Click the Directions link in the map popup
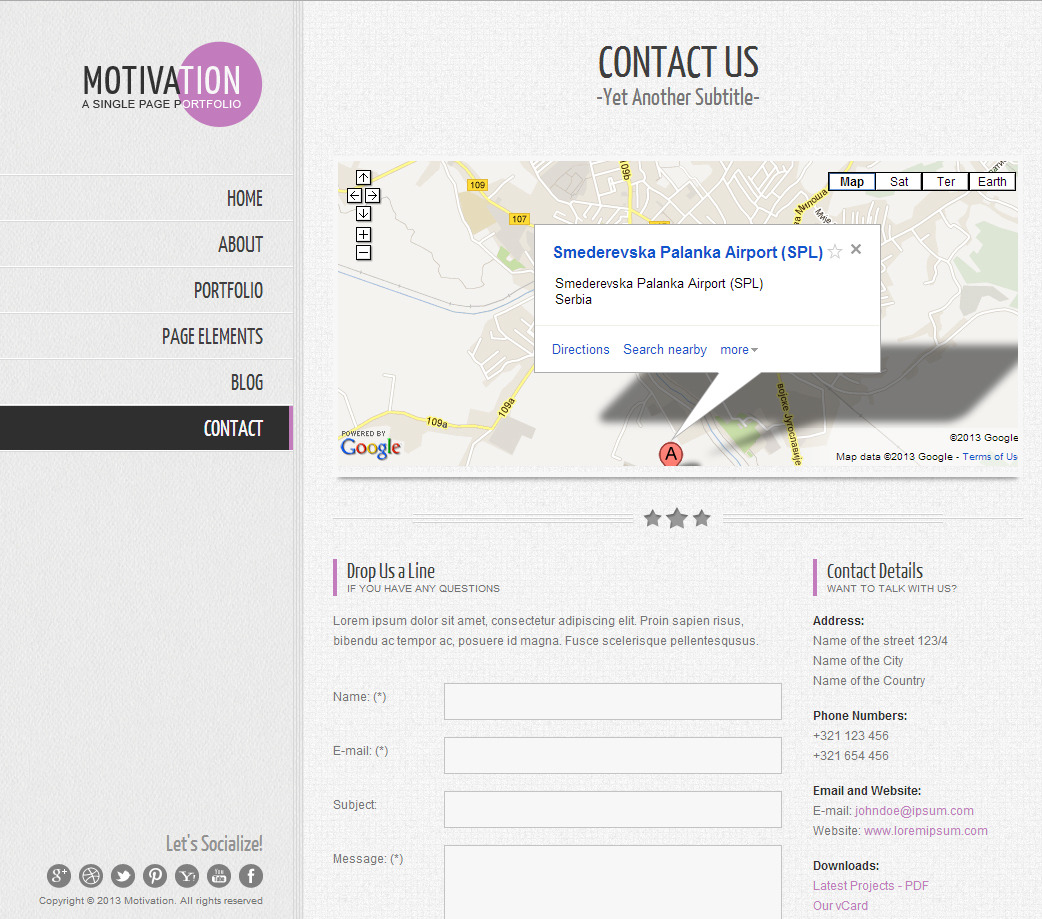 tap(581, 349)
